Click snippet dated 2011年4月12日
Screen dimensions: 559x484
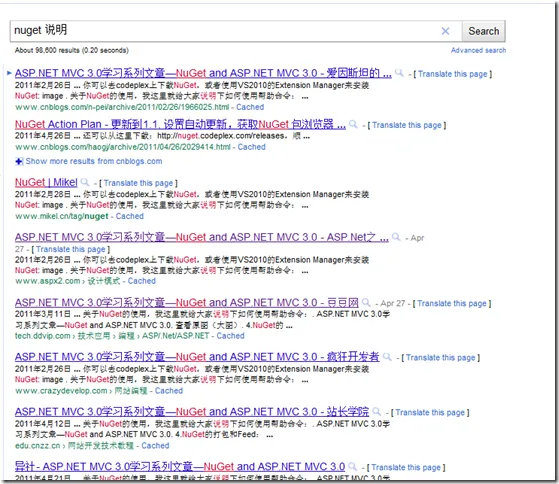point(202,429)
